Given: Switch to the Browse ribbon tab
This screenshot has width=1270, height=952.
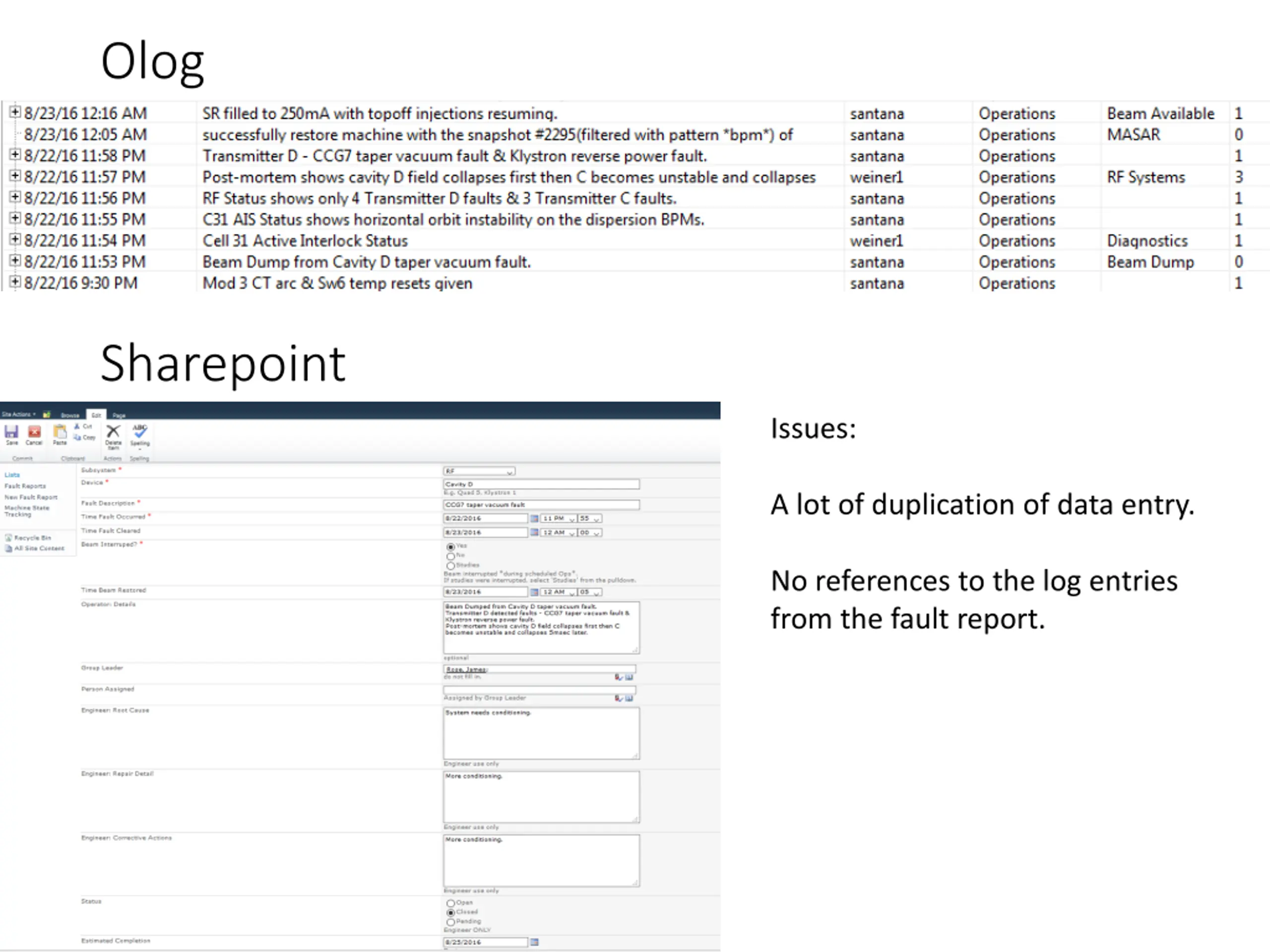Looking at the screenshot, I should 70,415.
